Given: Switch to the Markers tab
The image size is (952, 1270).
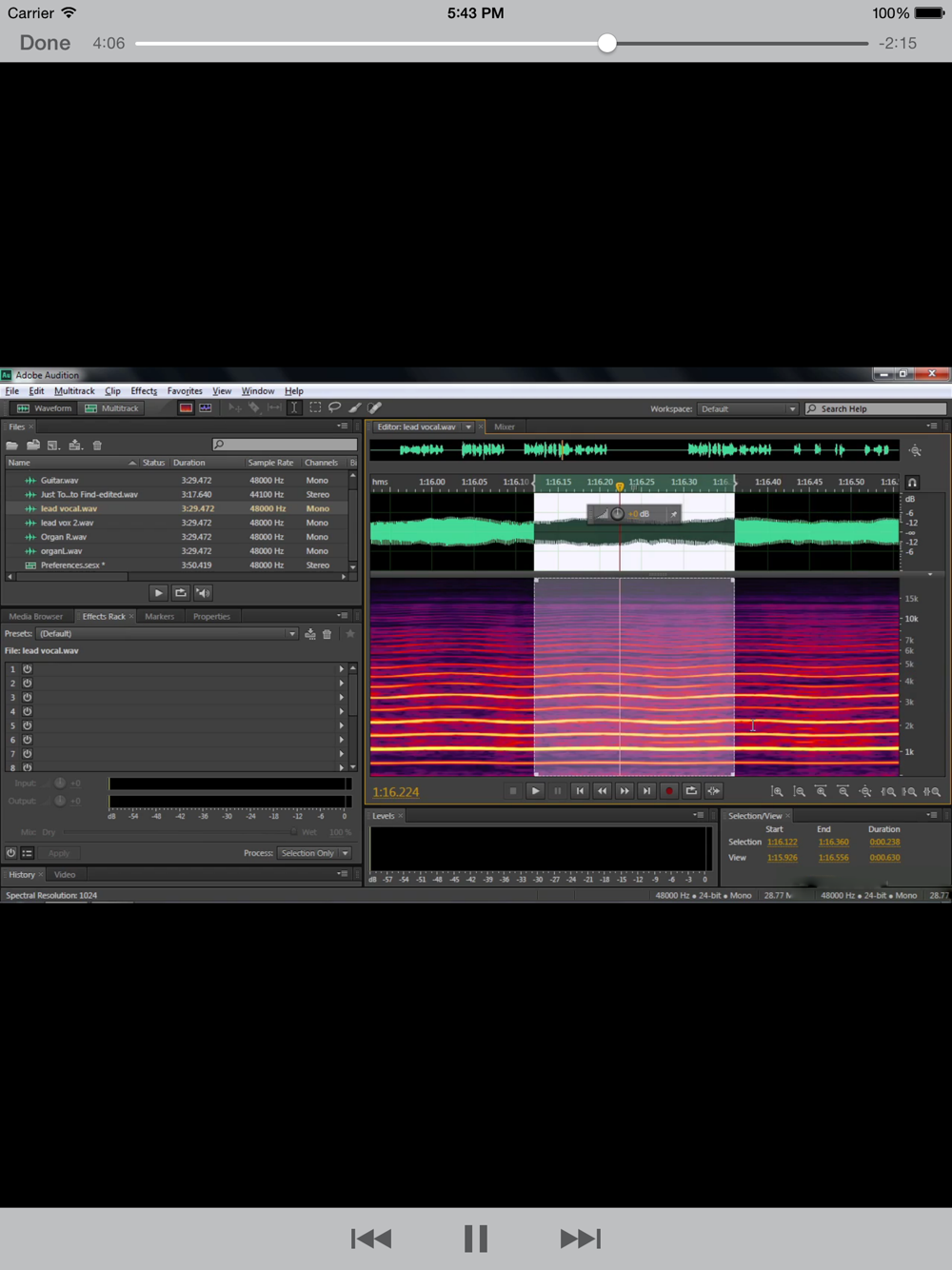Looking at the screenshot, I should [159, 617].
